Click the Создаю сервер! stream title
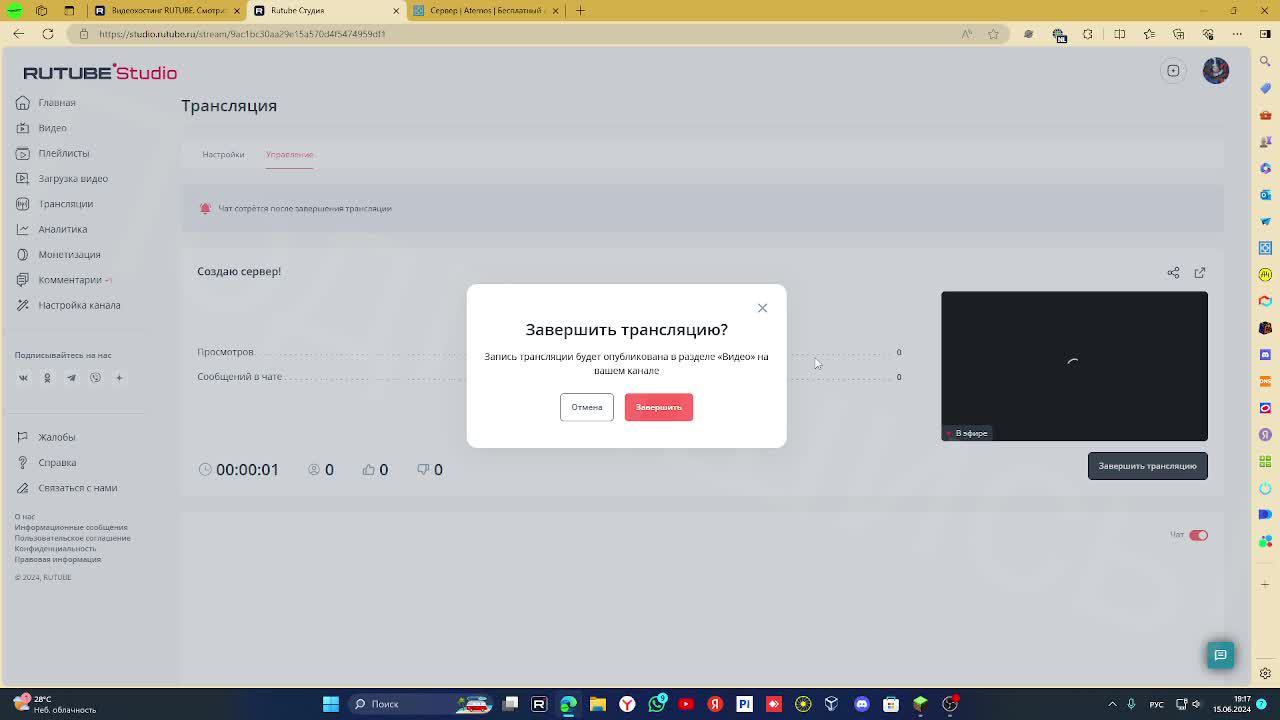1280x720 pixels. pyautogui.click(x=239, y=272)
